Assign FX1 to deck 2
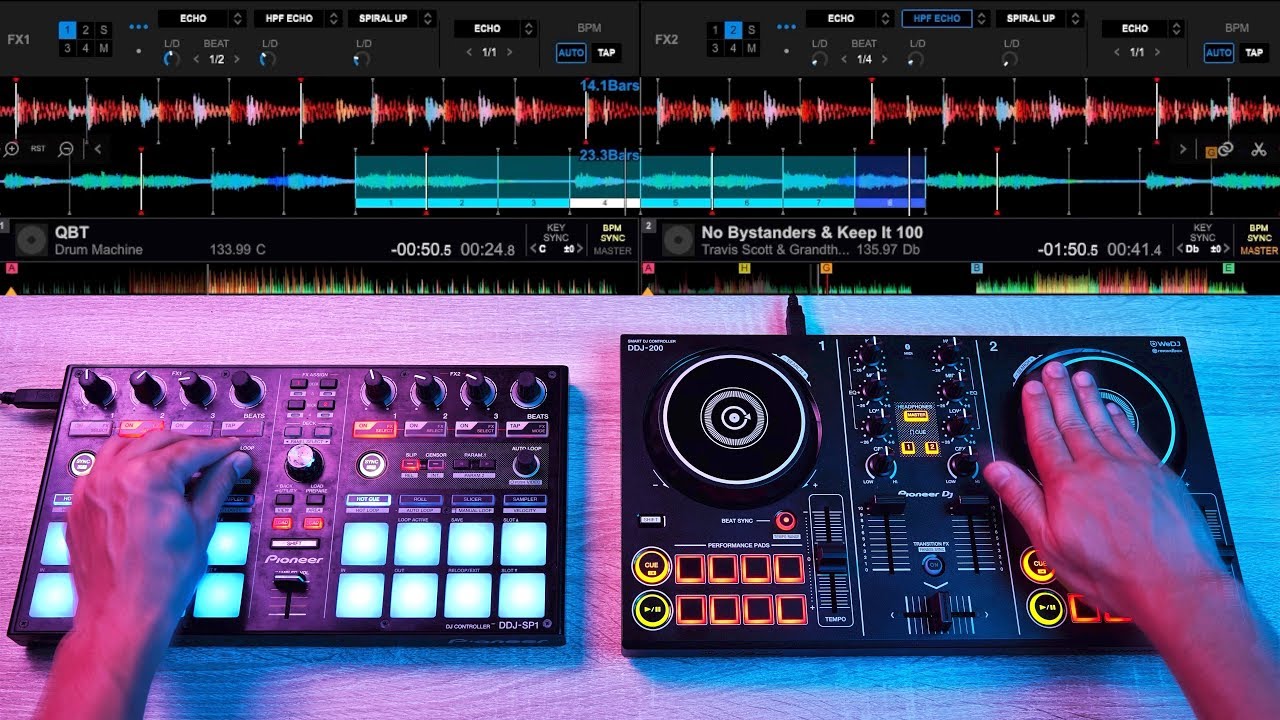The height and width of the screenshot is (720, 1280). click(85, 30)
